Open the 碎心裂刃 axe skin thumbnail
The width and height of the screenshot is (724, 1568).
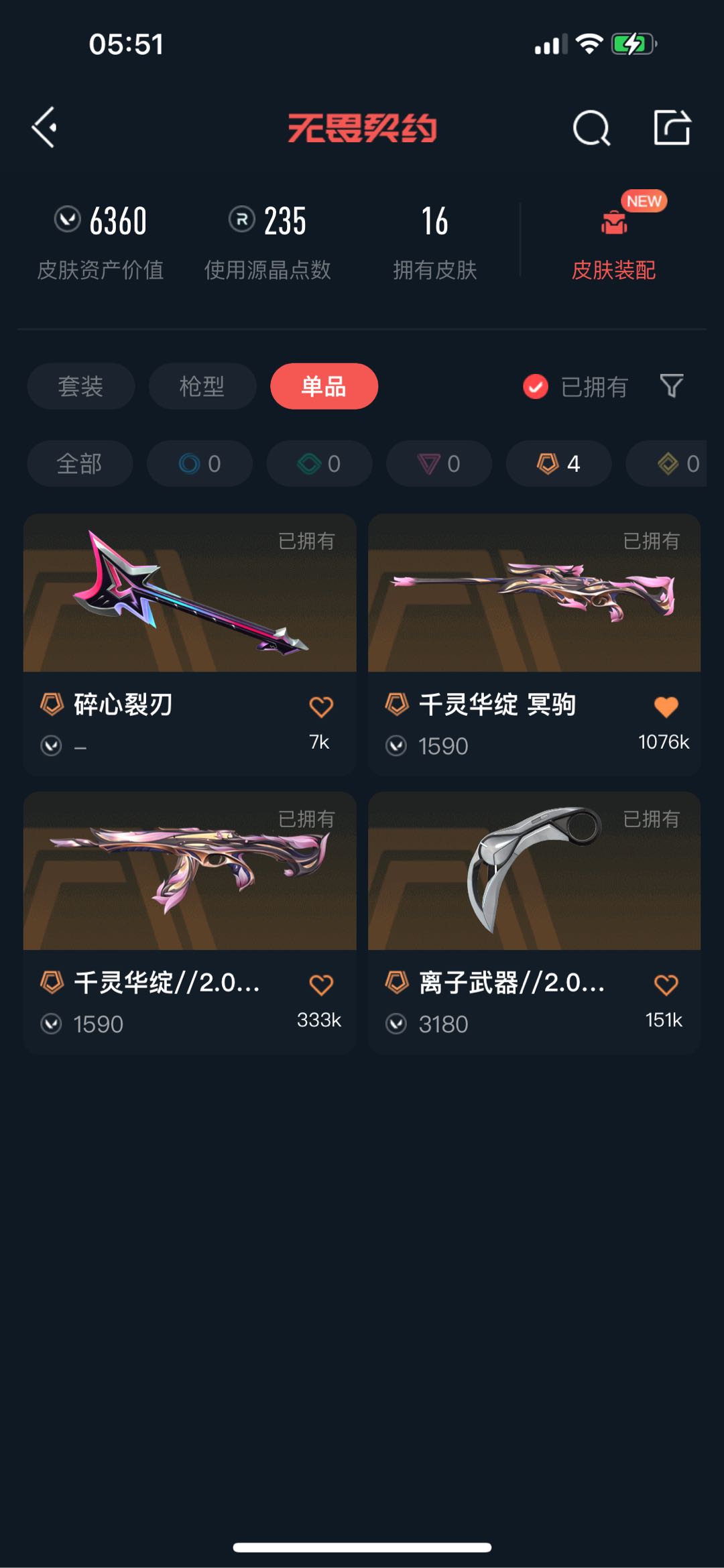click(x=190, y=593)
